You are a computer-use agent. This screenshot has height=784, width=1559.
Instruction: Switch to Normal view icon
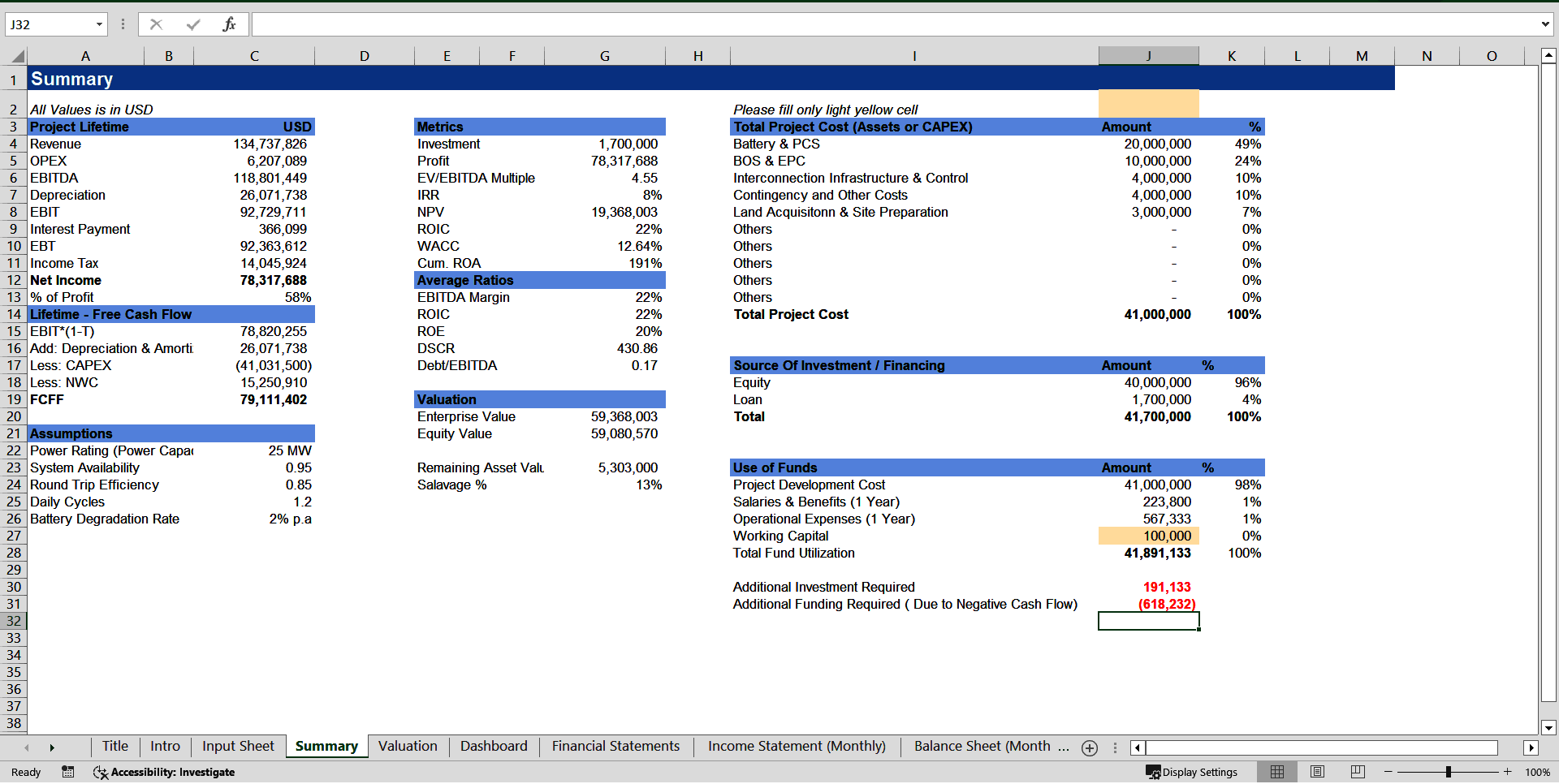(1277, 772)
